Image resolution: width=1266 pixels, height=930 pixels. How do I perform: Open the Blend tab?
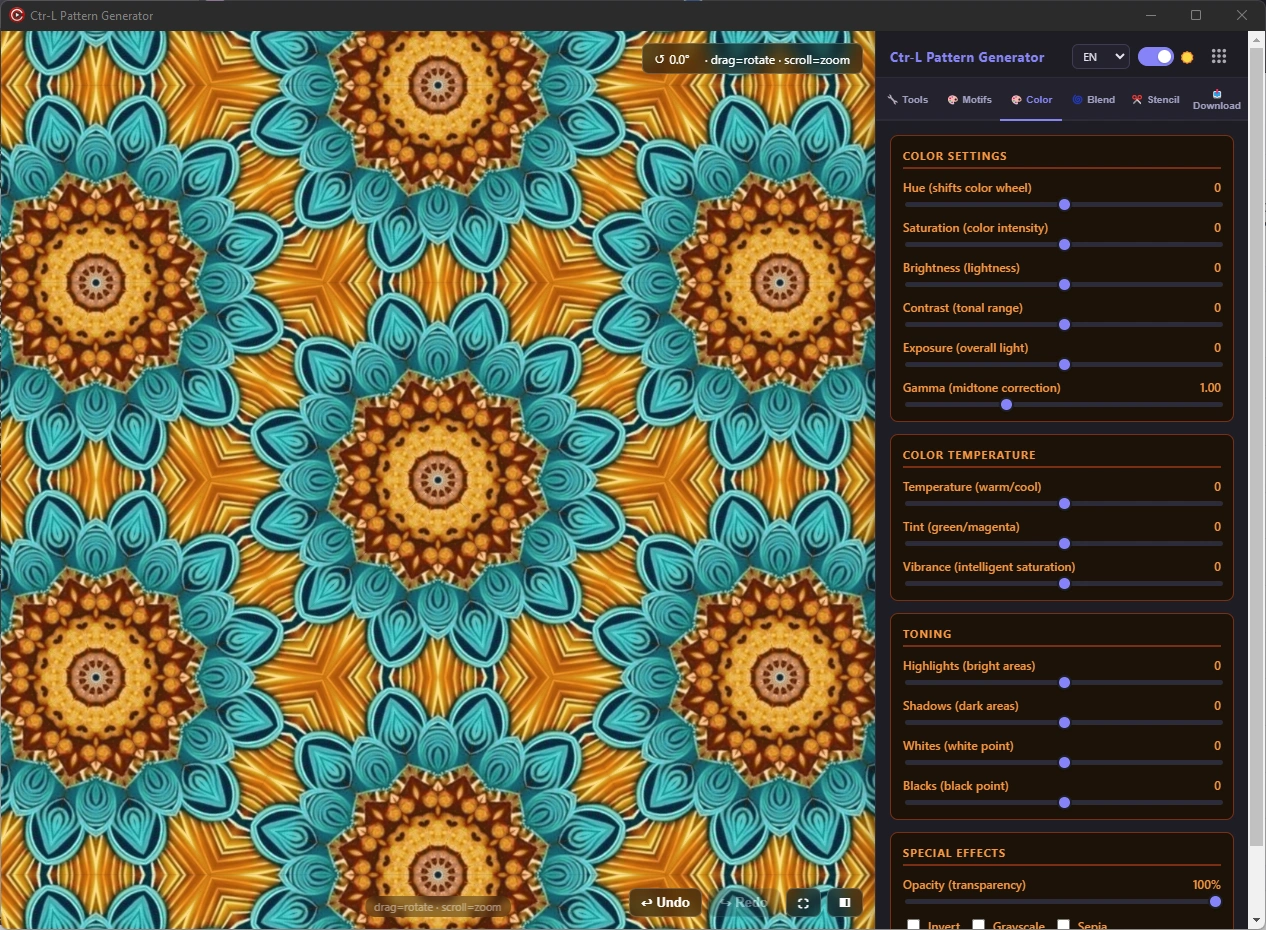pyautogui.click(x=1093, y=100)
